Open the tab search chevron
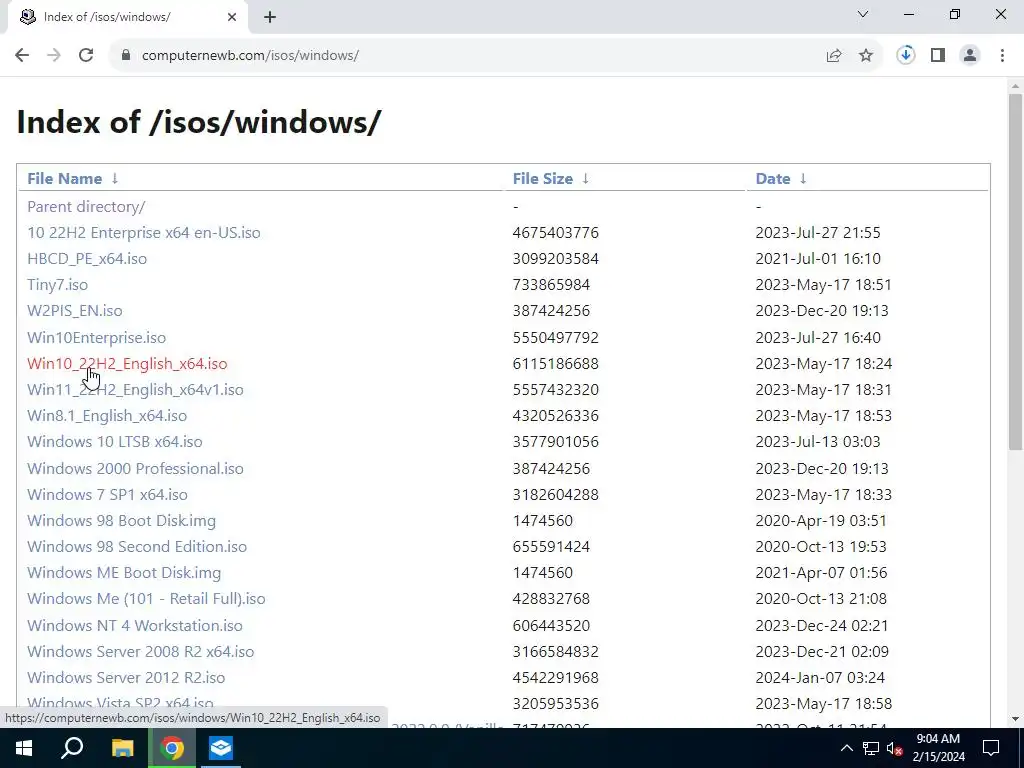 pos(863,14)
